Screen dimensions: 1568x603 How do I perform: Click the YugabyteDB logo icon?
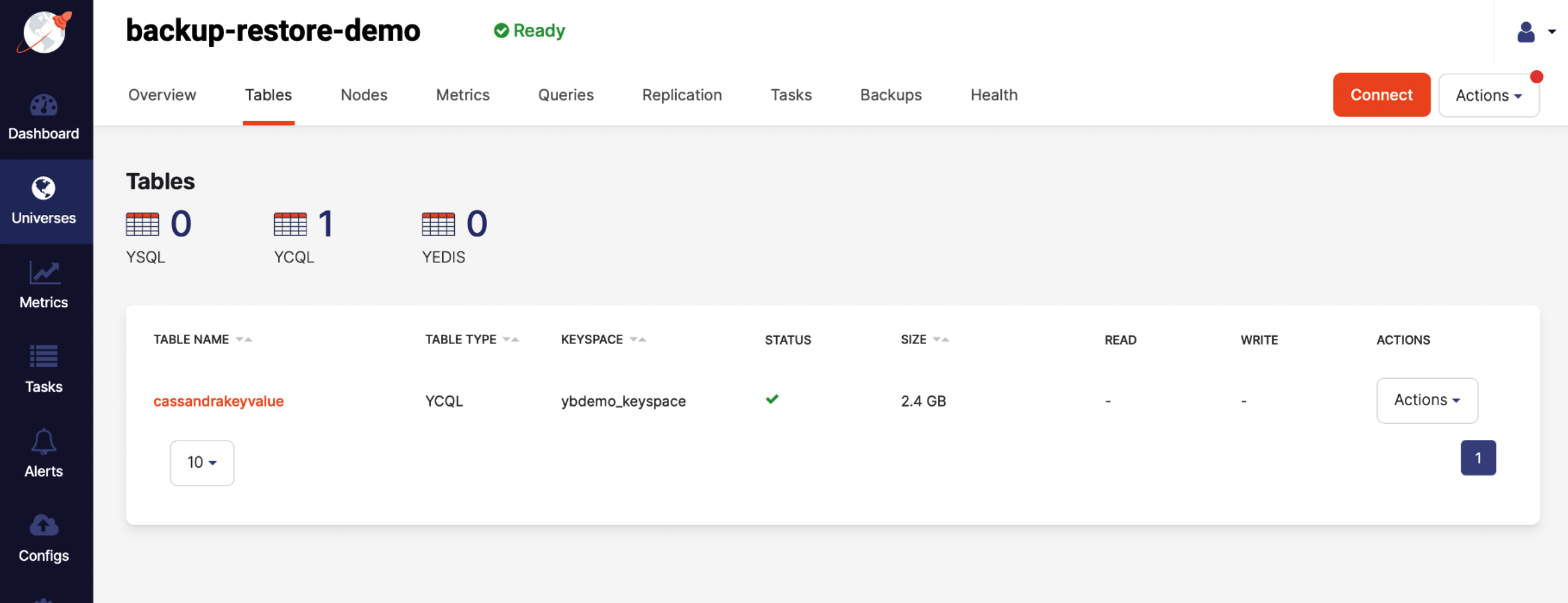(44, 32)
